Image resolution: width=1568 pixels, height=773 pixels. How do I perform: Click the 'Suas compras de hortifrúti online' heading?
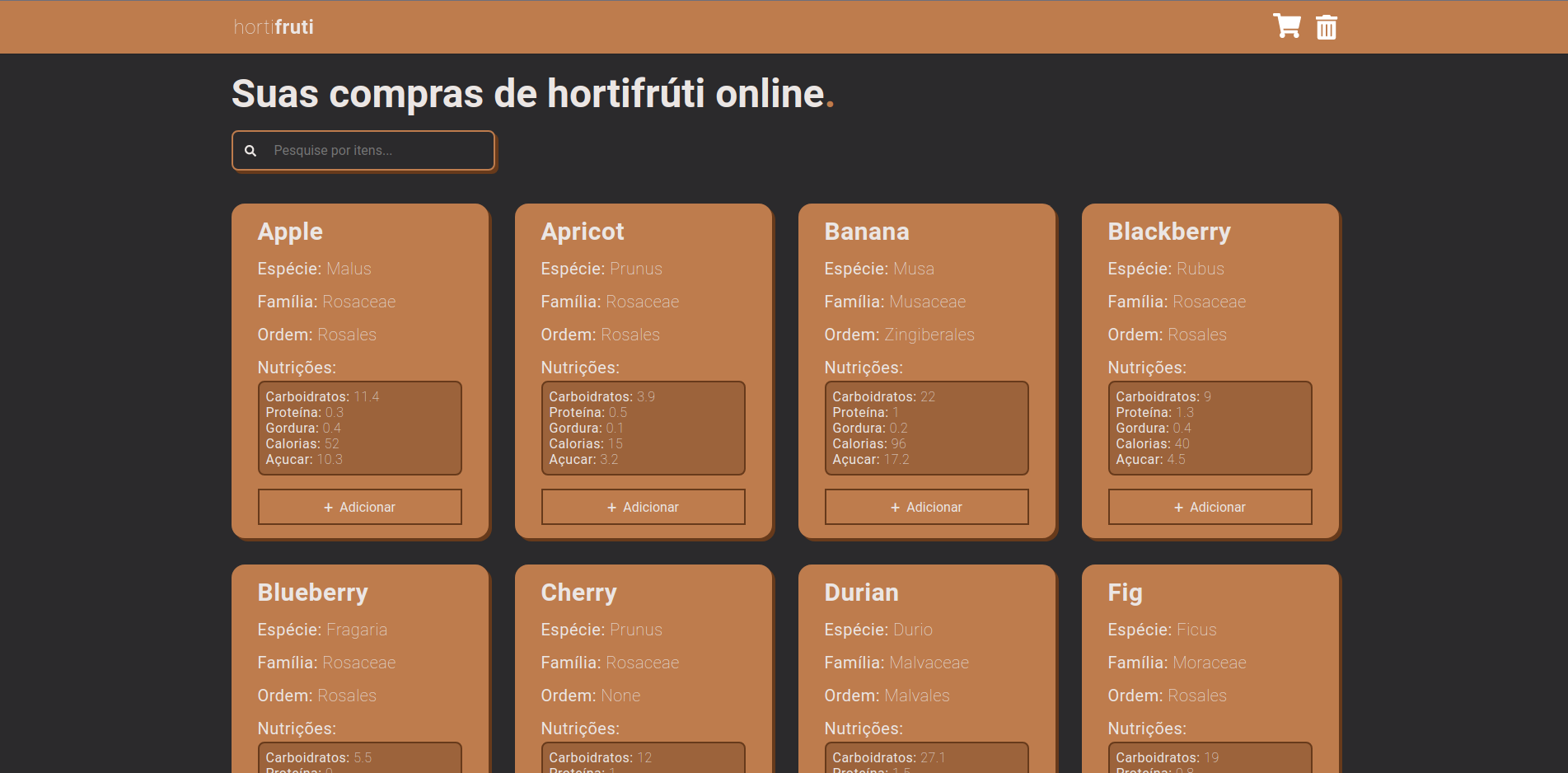532,94
